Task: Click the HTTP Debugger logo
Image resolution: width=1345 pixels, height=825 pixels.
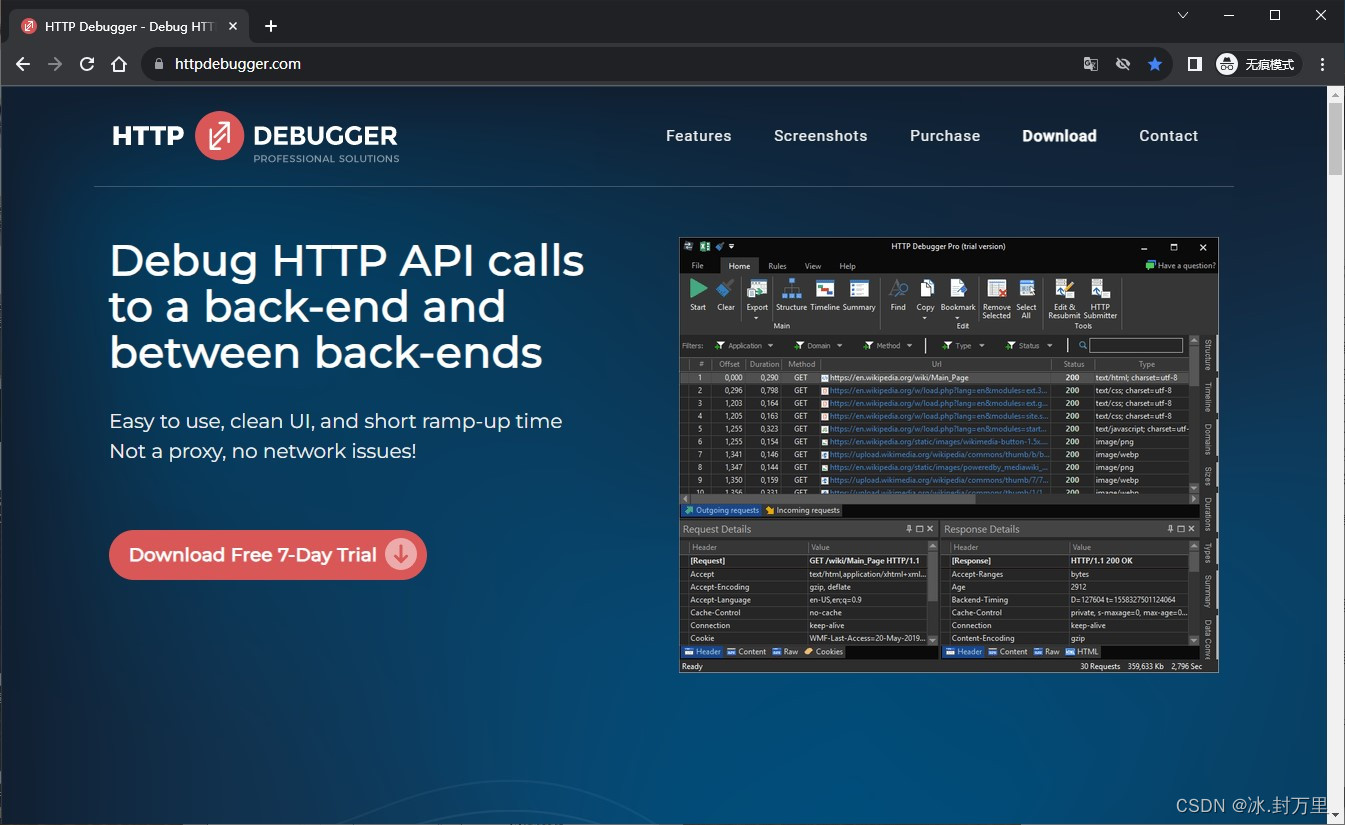Action: coord(255,137)
